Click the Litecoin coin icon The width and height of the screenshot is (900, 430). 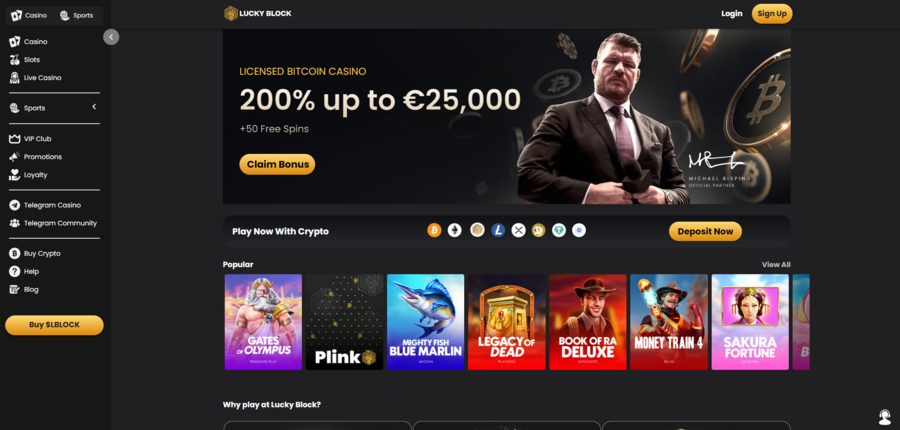[498, 231]
